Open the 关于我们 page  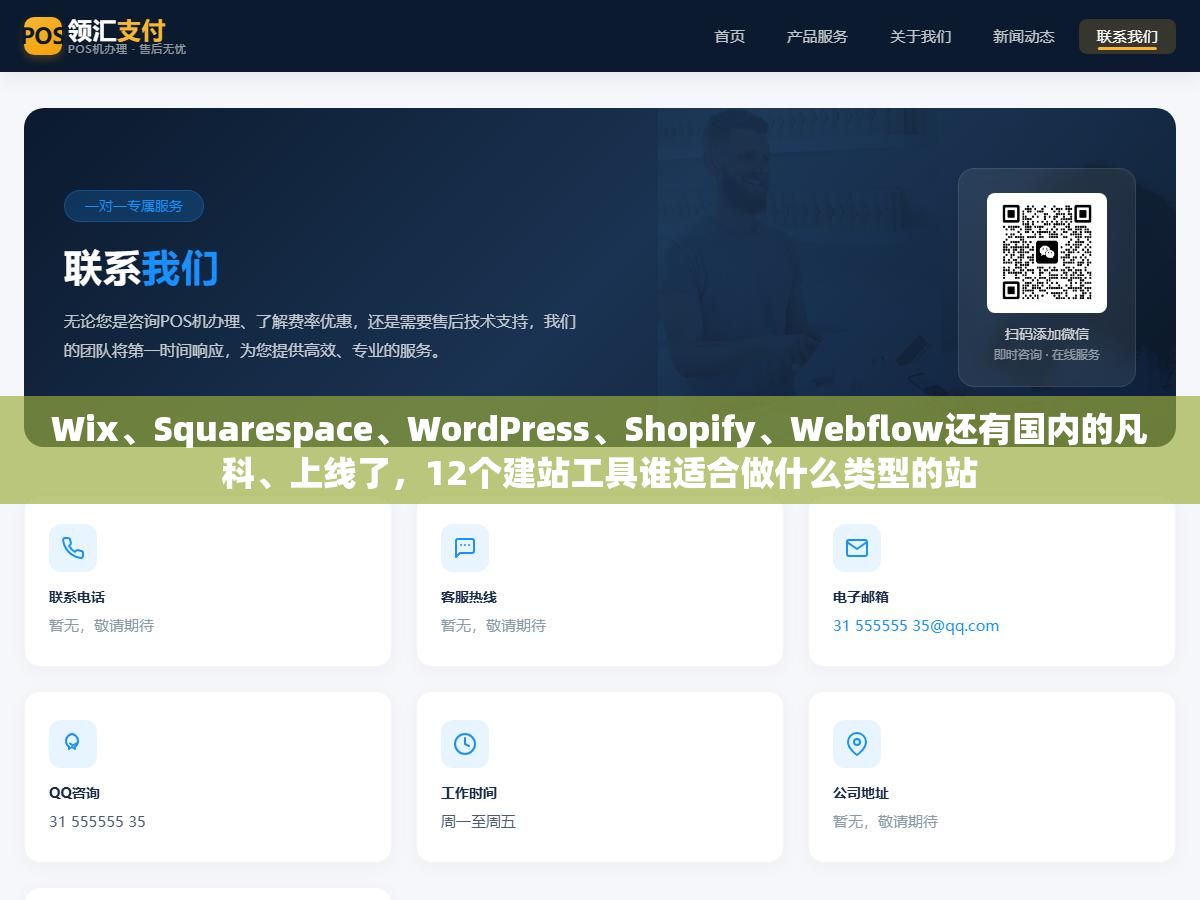click(x=921, y=36)
